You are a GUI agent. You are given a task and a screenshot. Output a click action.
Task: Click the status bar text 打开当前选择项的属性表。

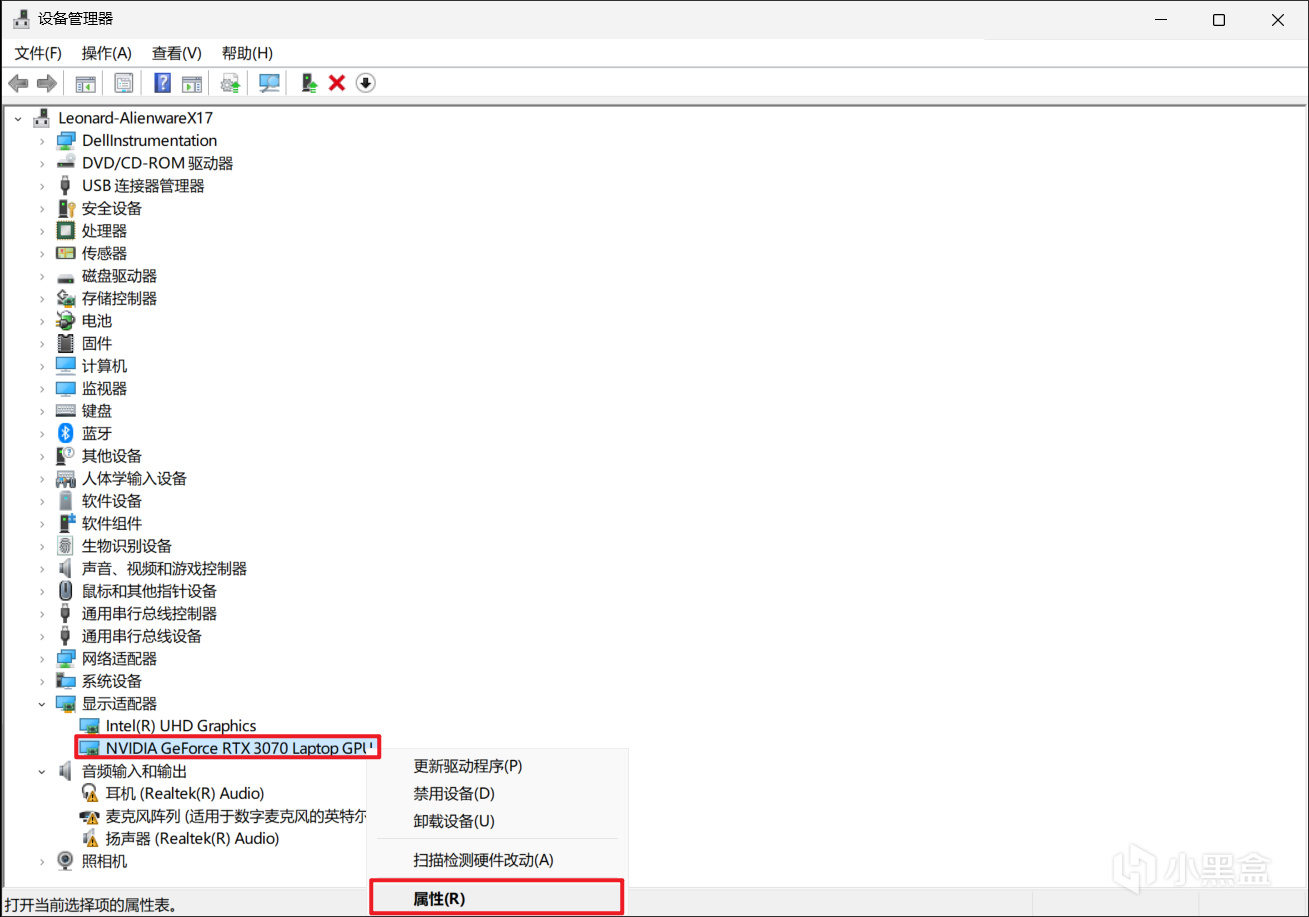coord(91,905)
